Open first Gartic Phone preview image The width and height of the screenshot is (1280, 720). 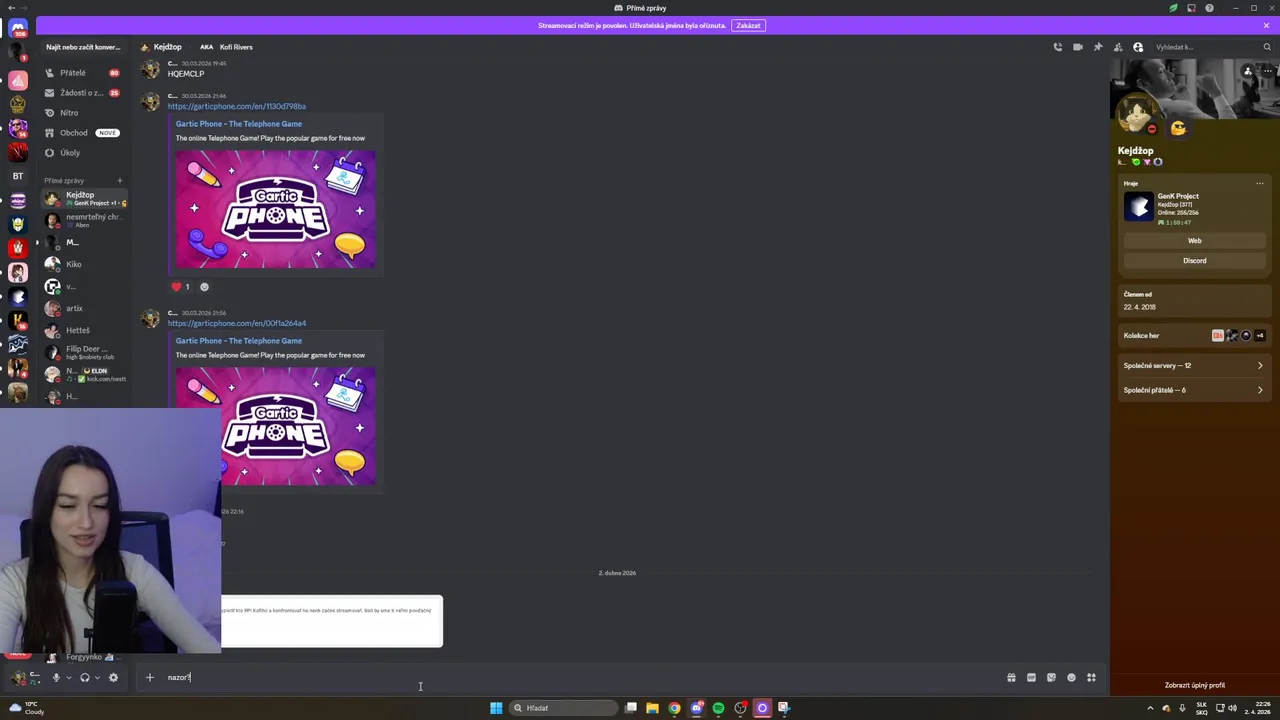276,209
